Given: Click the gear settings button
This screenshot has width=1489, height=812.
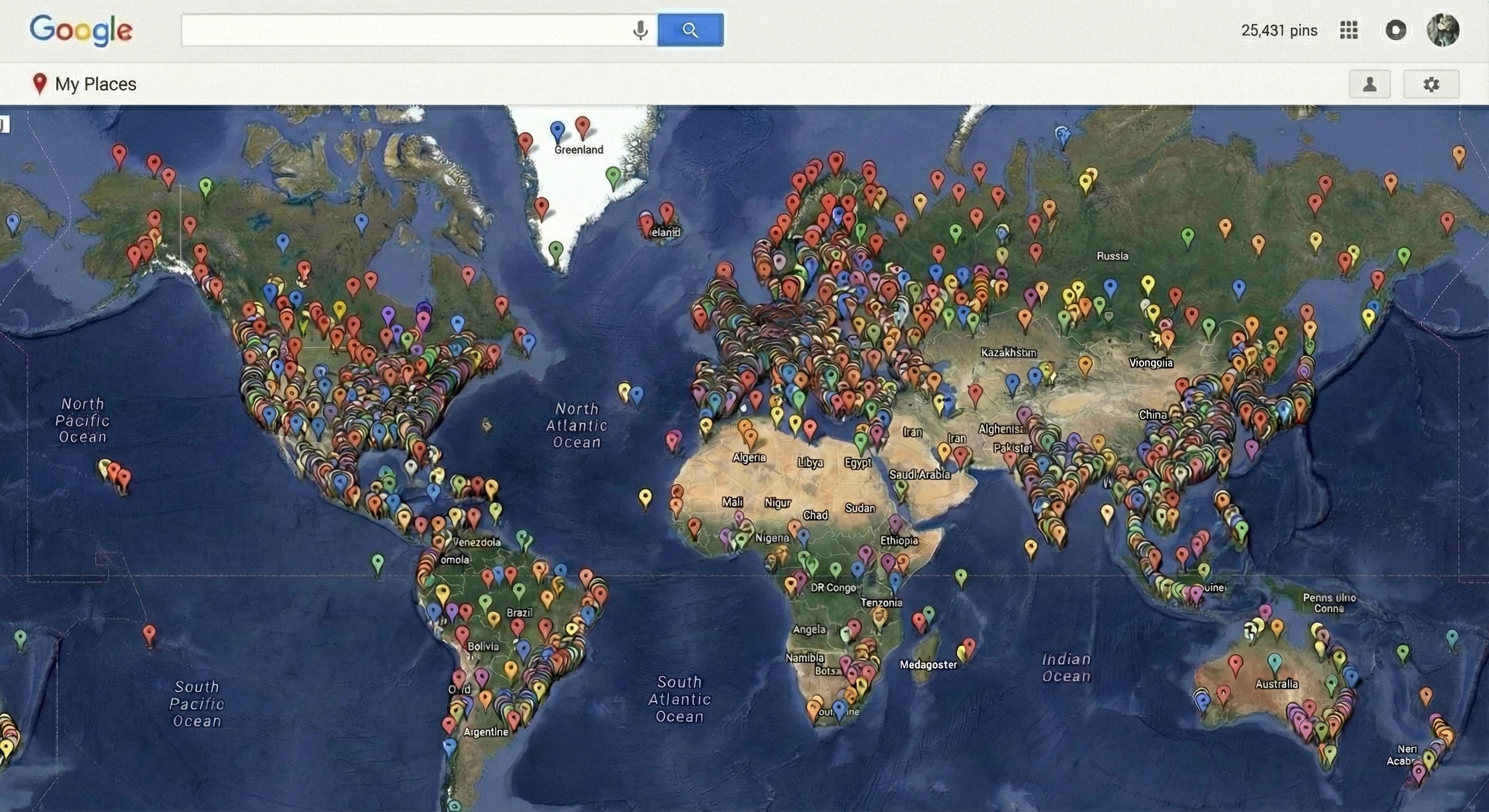Looking at the screenshot, I should (1431, 85).
